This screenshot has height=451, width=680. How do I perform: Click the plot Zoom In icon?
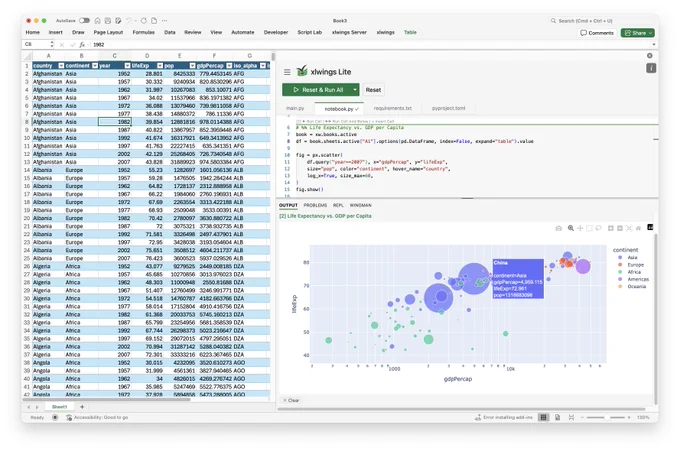click(x=611, y=228)
